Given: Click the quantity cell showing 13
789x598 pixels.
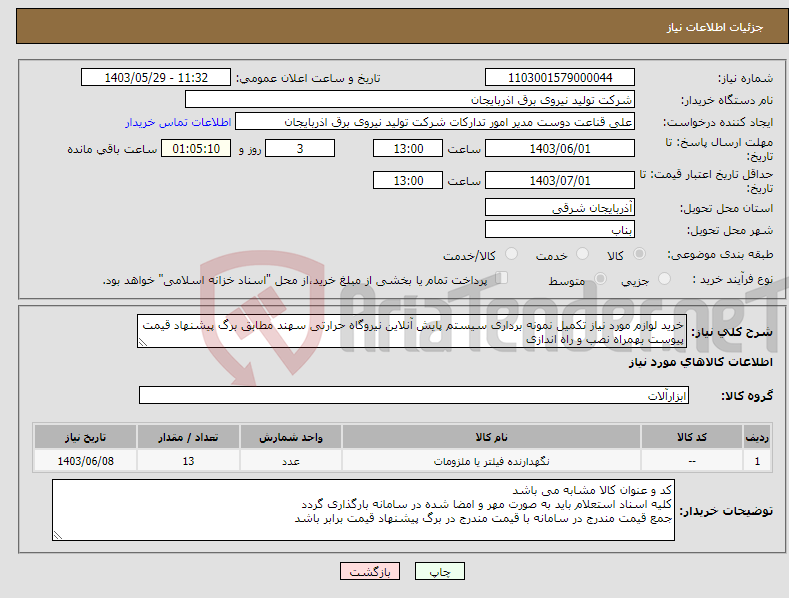Looking at the screenshot, I should [x=188, y=461].
